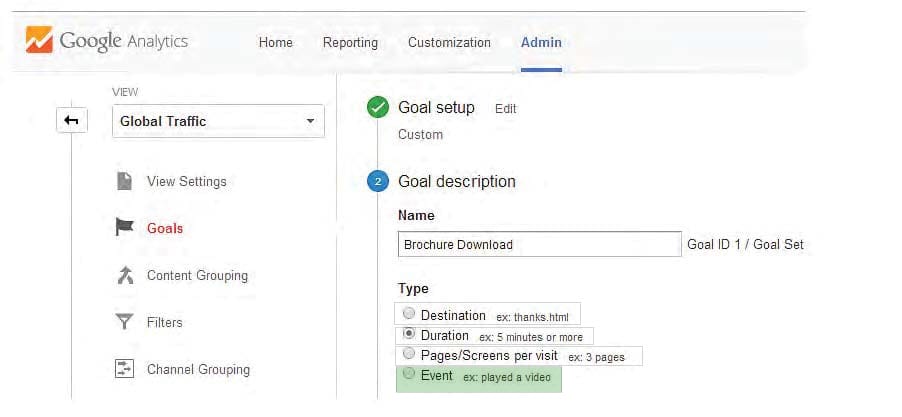Open the Channel Grouping settings link
This screenshot has height=417, width=902.
pos(198,369)
